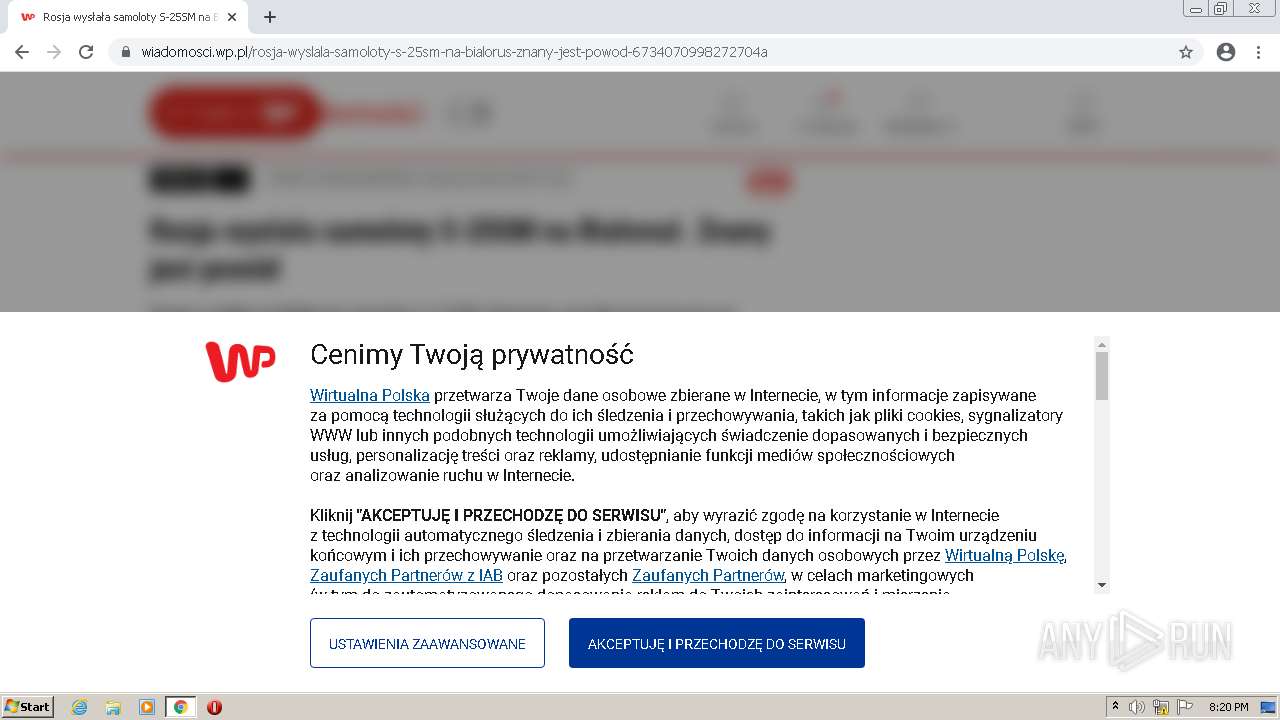1280x720 pixels.
Task: Open the Windows Start menu
Action: pos(27,707)
